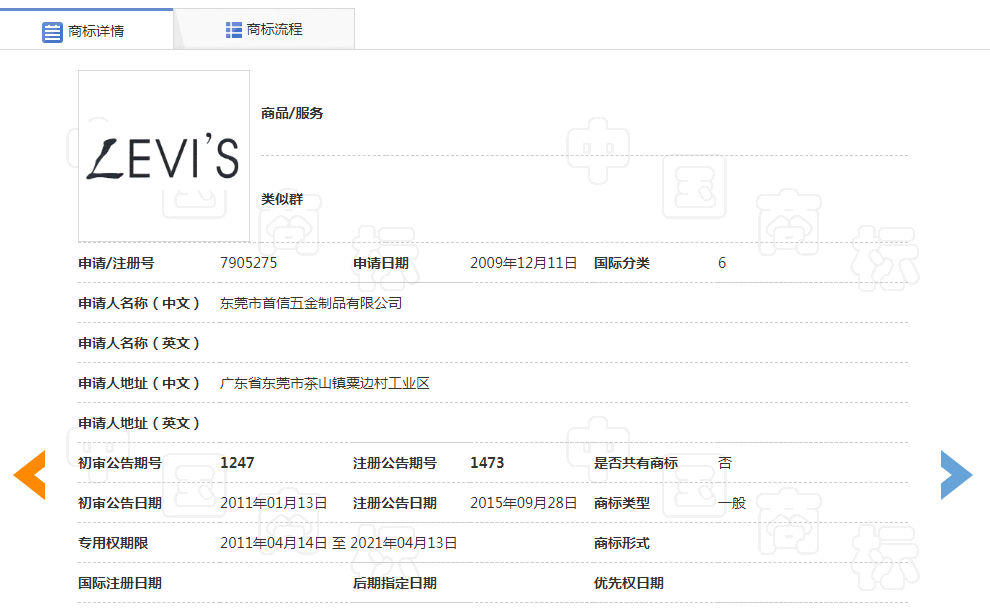Viewport: 990px width, 608px height.
Task: Click application date 2009年12月11日
Action: coord(524,263)
